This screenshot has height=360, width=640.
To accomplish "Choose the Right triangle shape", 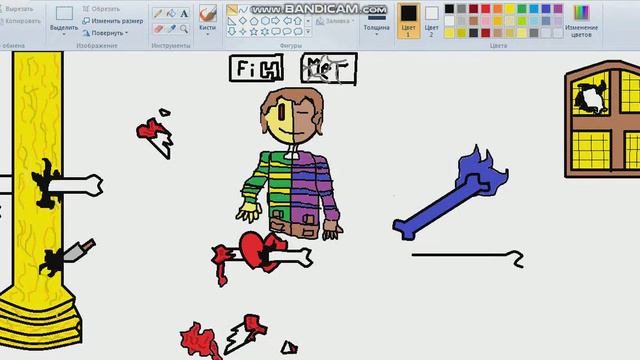I will tap(232, 21).
